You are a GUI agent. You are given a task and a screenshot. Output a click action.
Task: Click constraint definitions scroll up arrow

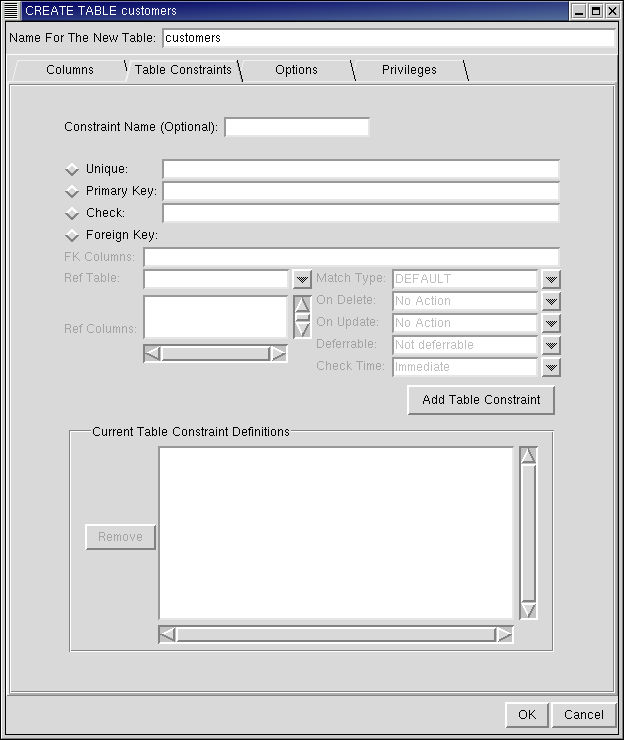pos(528,455)
